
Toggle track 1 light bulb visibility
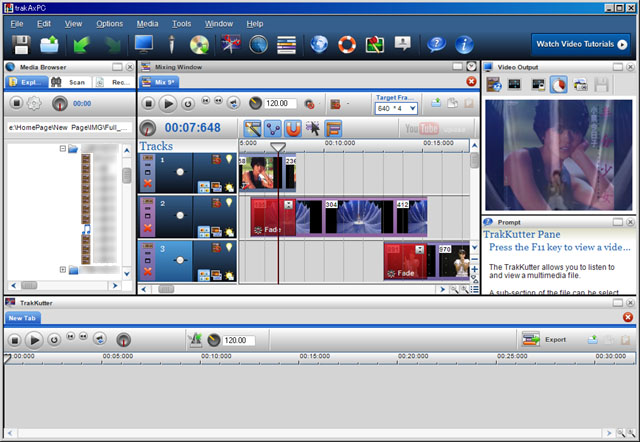(229, 159)
